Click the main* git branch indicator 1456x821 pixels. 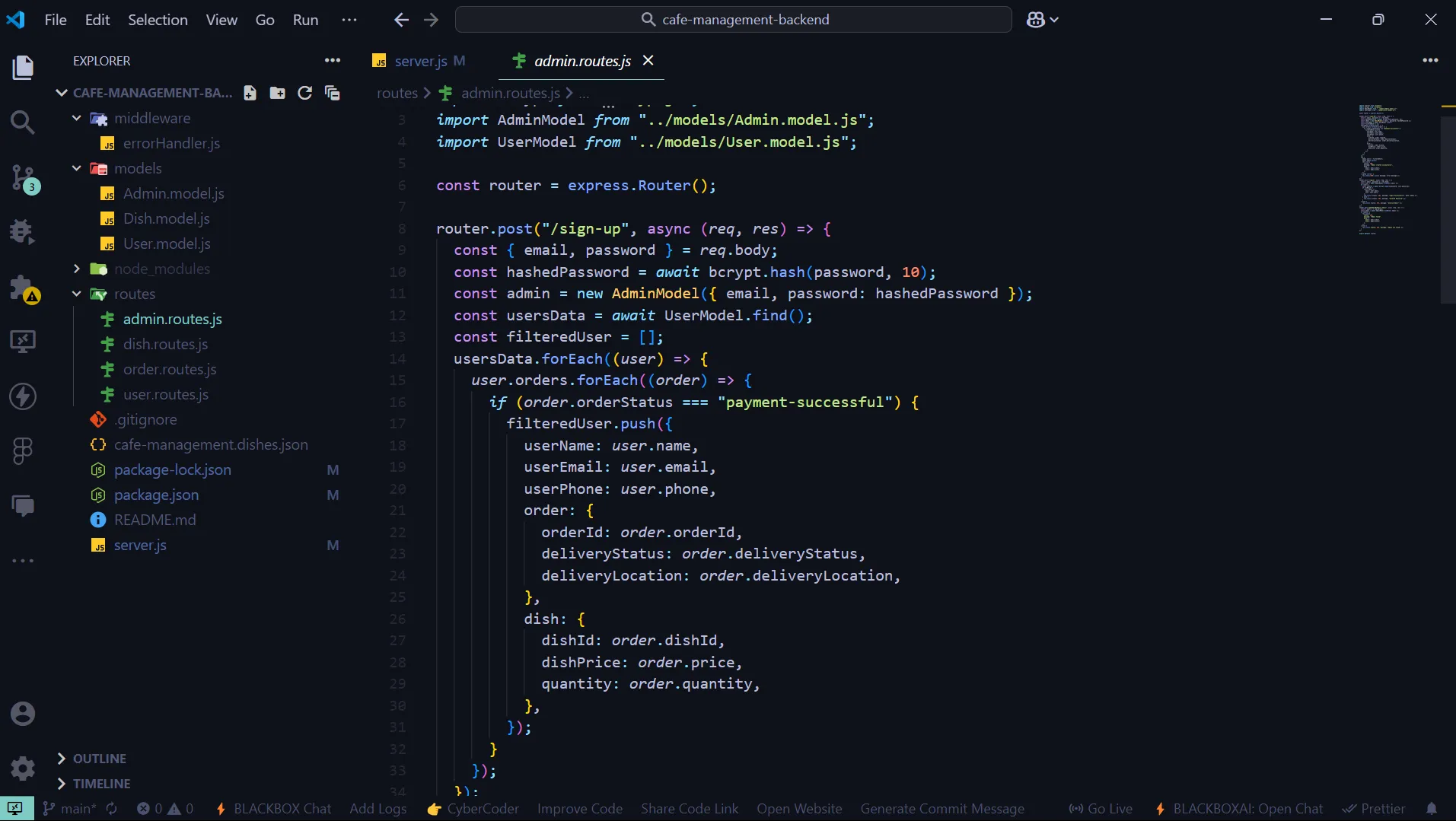pos(69,809)
